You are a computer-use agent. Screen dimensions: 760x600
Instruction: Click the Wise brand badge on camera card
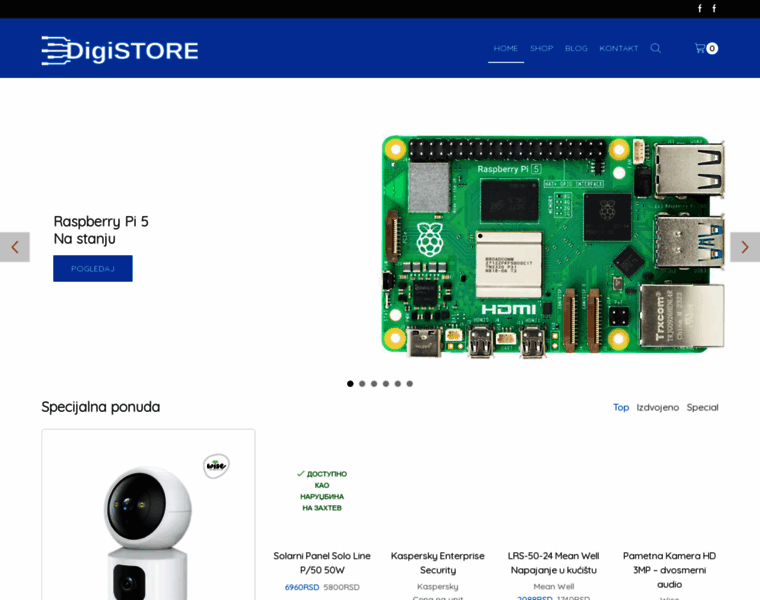pyautogui.click(x=216, y=466)
